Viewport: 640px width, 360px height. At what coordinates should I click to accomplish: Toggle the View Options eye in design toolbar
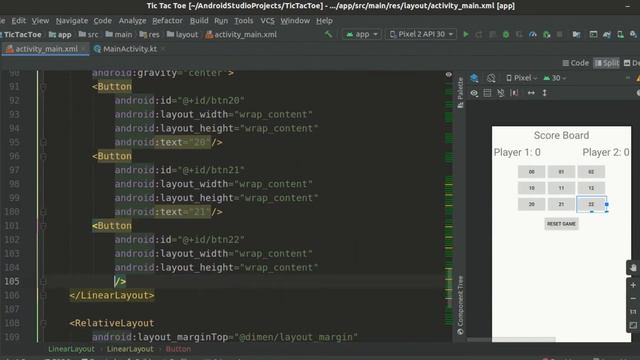pyautogui.click(x=474, y=93)
